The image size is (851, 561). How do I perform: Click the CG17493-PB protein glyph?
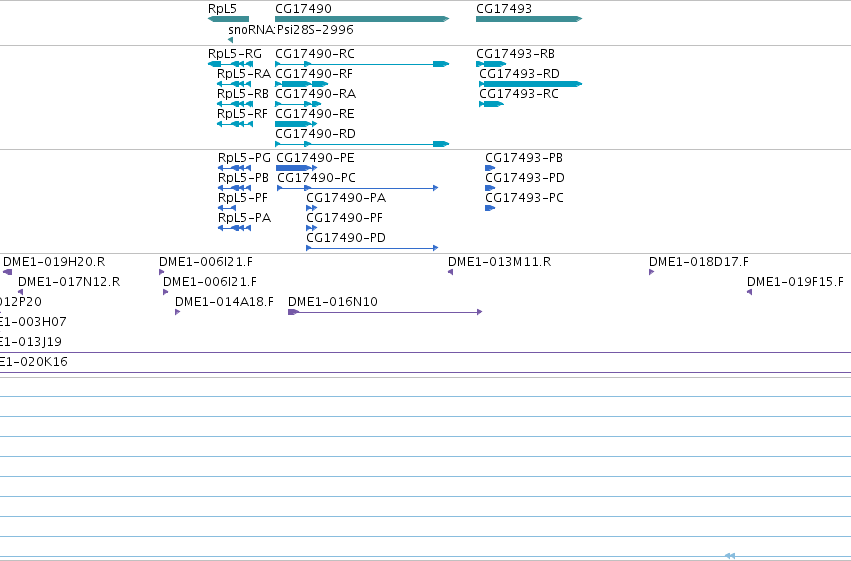pyautogui.click(x=490, y=168)
